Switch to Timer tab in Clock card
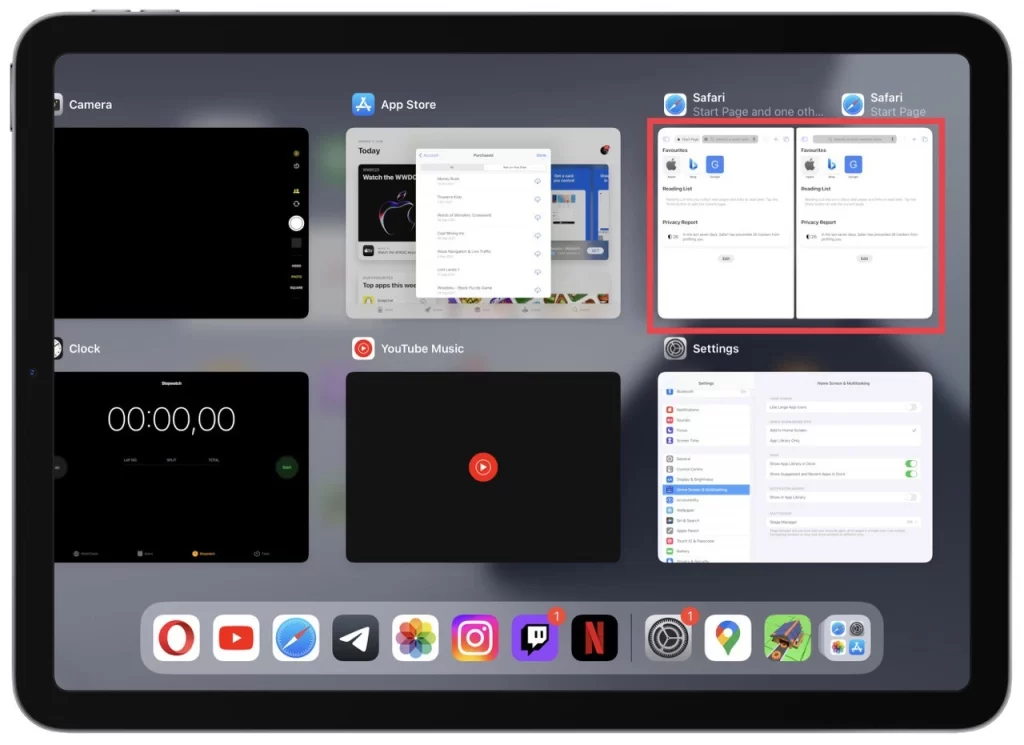This screenshot has width=1024, height=745. click(262, 553)
